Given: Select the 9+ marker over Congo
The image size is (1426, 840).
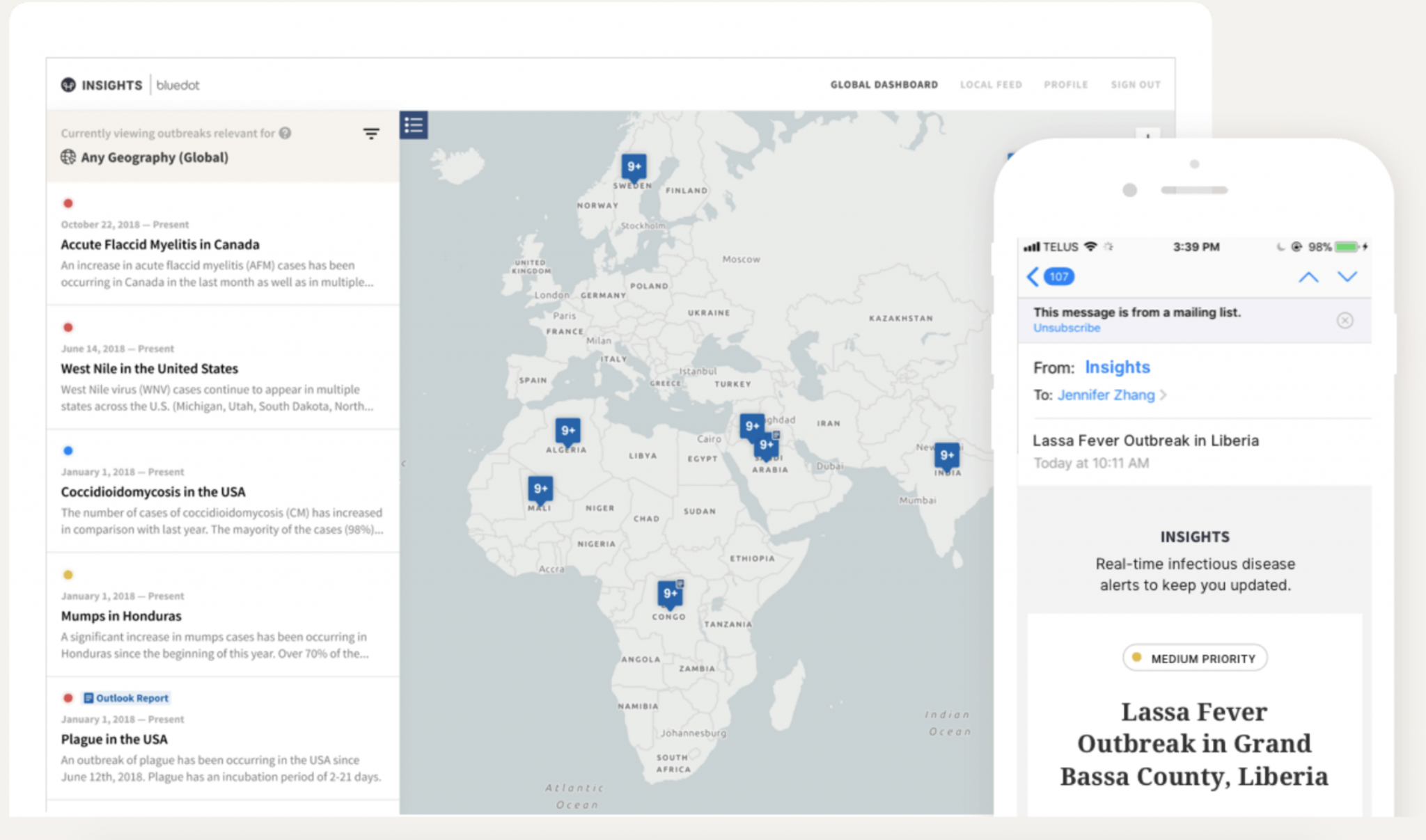Looking at the screenshot, I should click(671, 594).
